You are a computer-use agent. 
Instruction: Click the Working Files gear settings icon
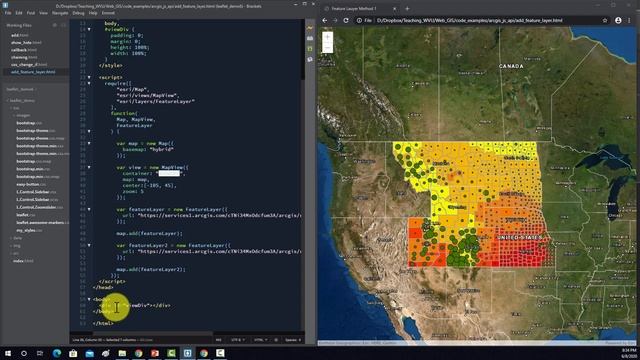pyautogui.click(x=55, y=25)
